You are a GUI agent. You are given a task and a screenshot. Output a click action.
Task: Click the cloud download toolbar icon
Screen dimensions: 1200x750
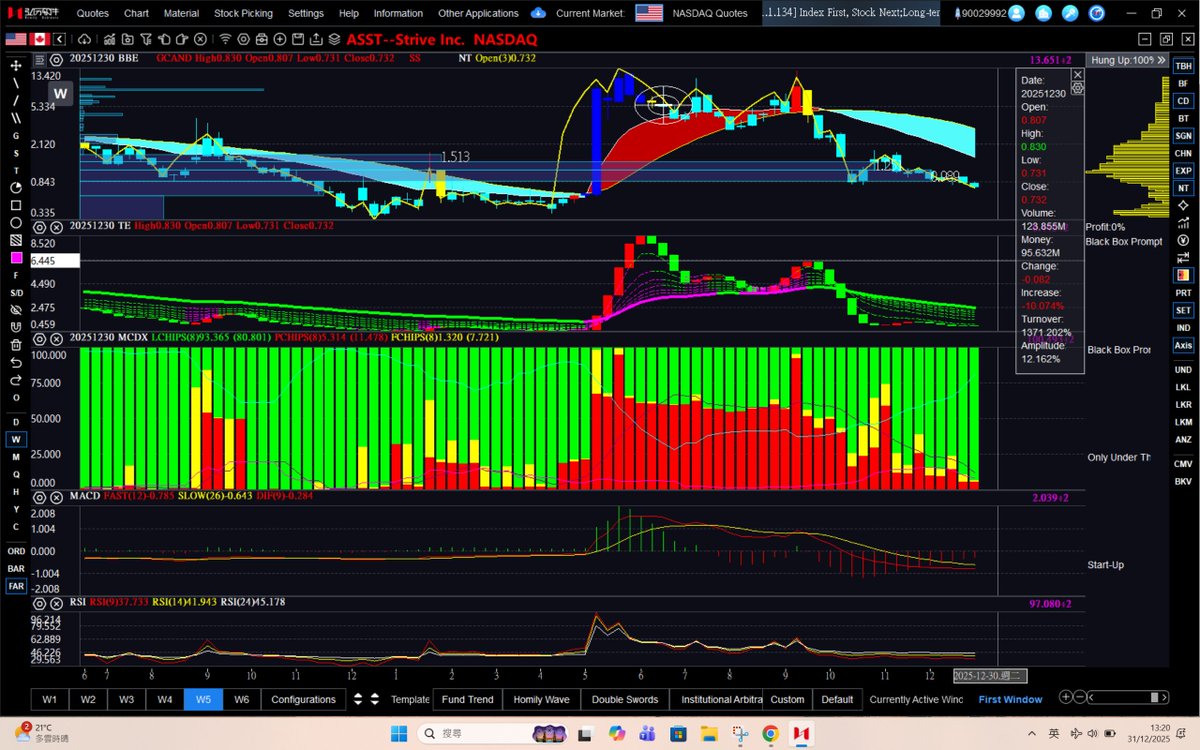click(x=85, y=38)
